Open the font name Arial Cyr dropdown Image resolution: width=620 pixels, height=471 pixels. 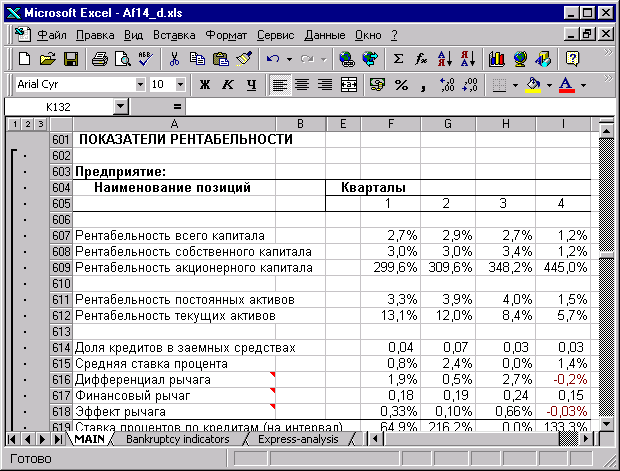coord(140,84)
